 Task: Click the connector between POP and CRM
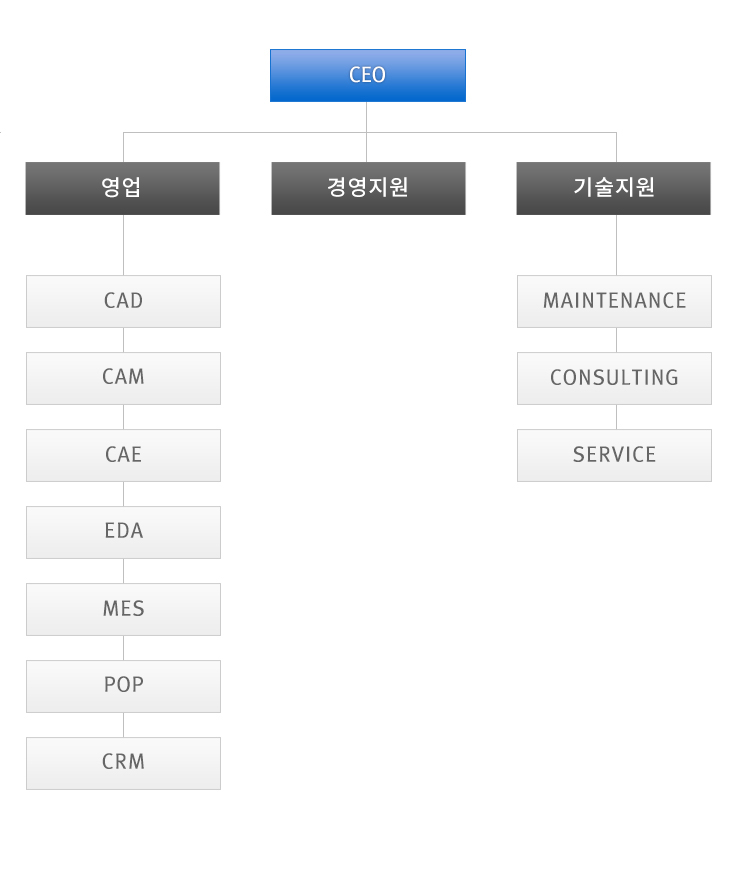coord(123,725)
